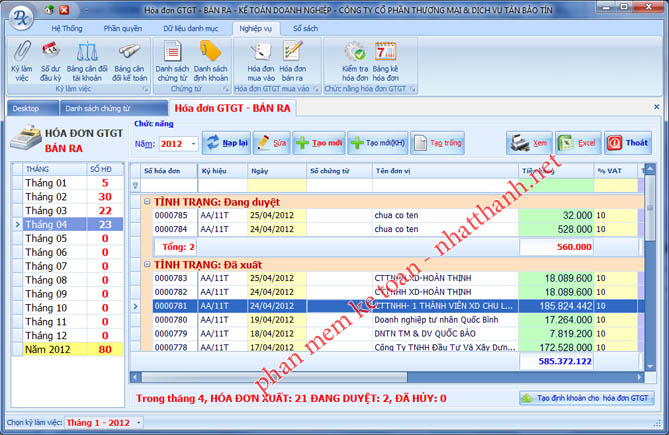669x435 pixels.
Task: Click the vertical scrollbar up arrow
Action: tap(650, 169)
